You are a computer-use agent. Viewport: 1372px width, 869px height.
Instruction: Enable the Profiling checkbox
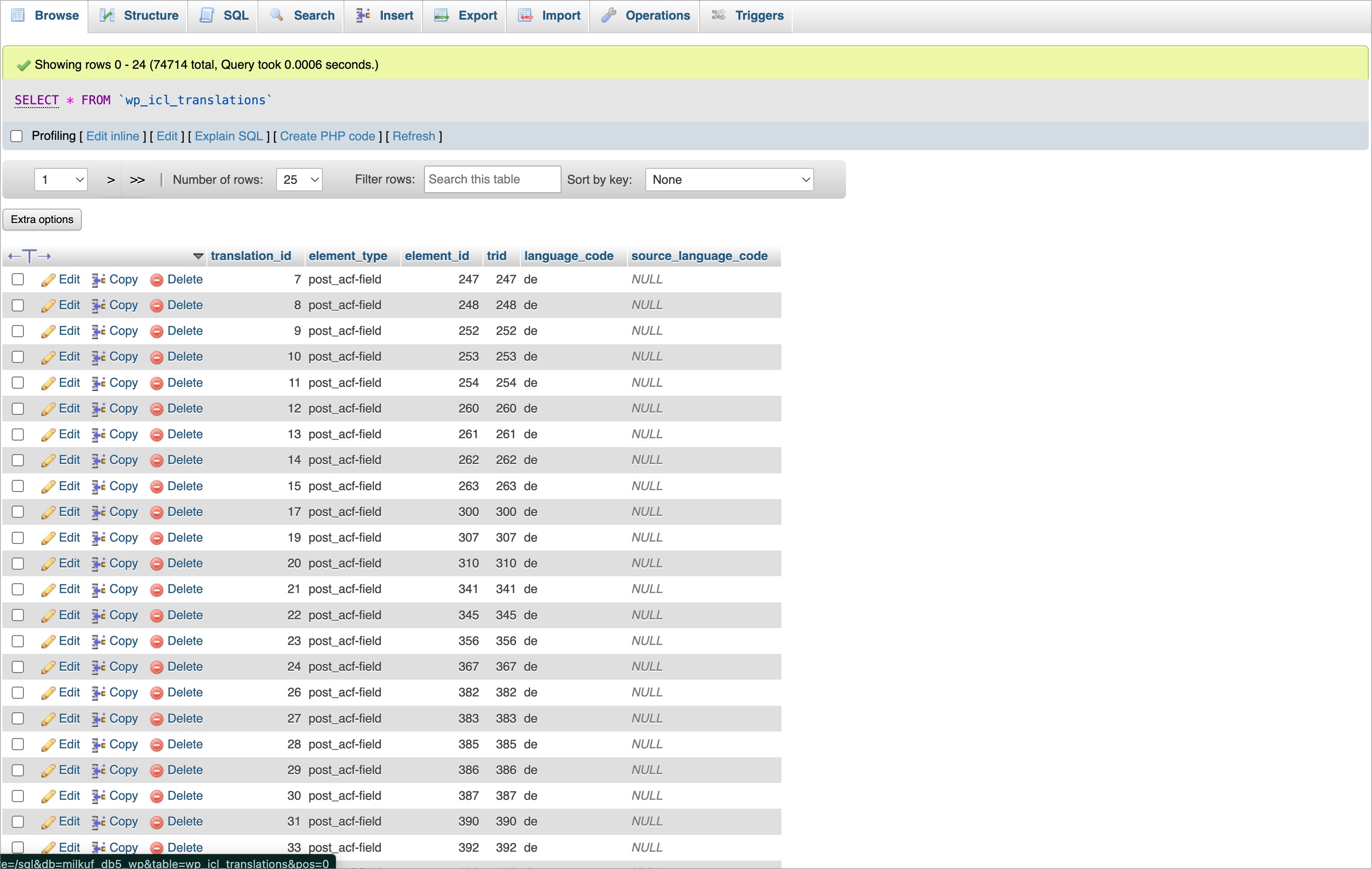click(x=16, y=136)
